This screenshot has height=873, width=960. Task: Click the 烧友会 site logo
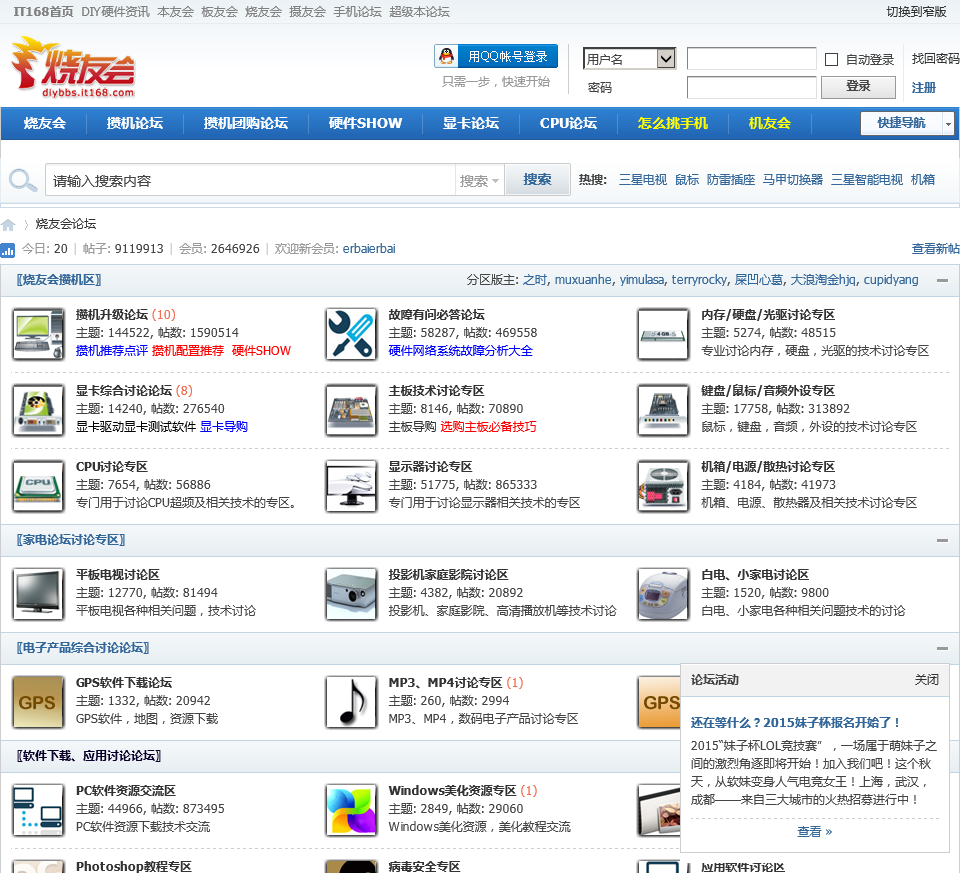(73, 67)
